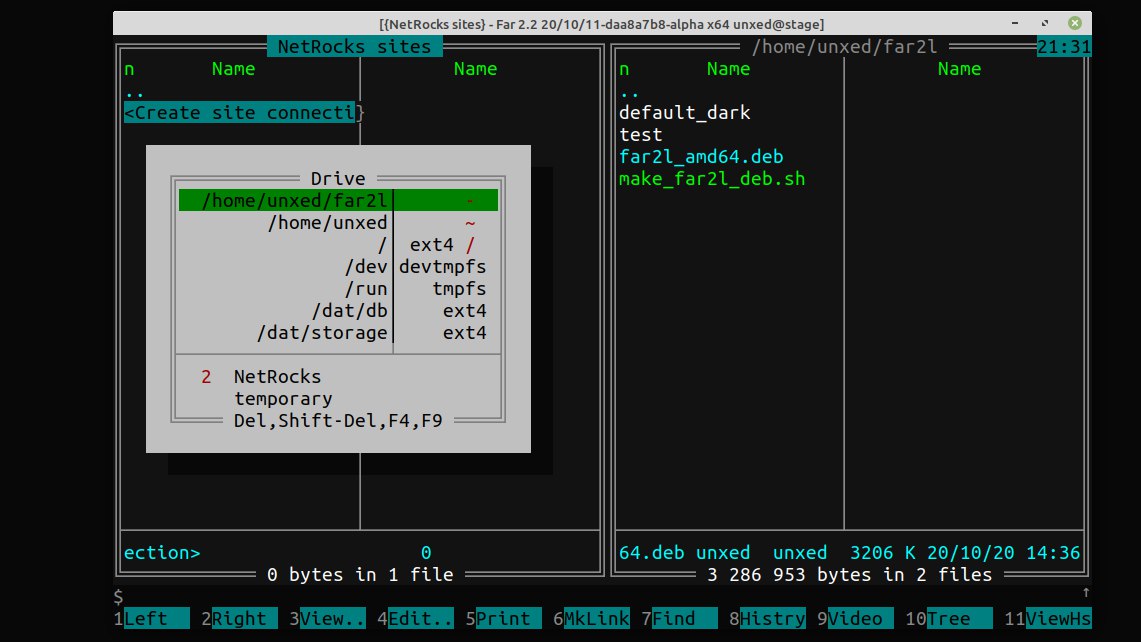Select root / ext4 drive entry
Screen dimensions: 1141x642
(x=338, y=245)
